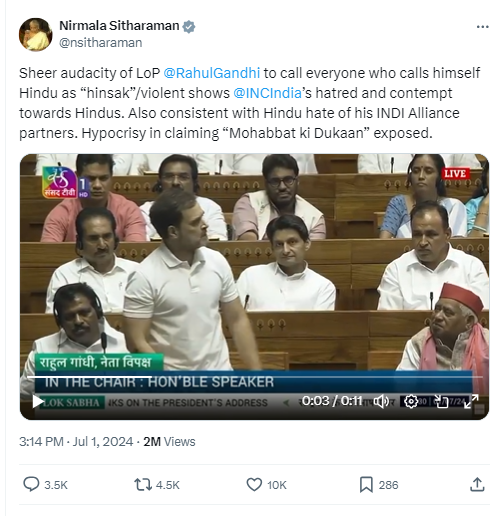Open the share upload icon
Viewport: 503px width, 516px height.
pos(477,485)
